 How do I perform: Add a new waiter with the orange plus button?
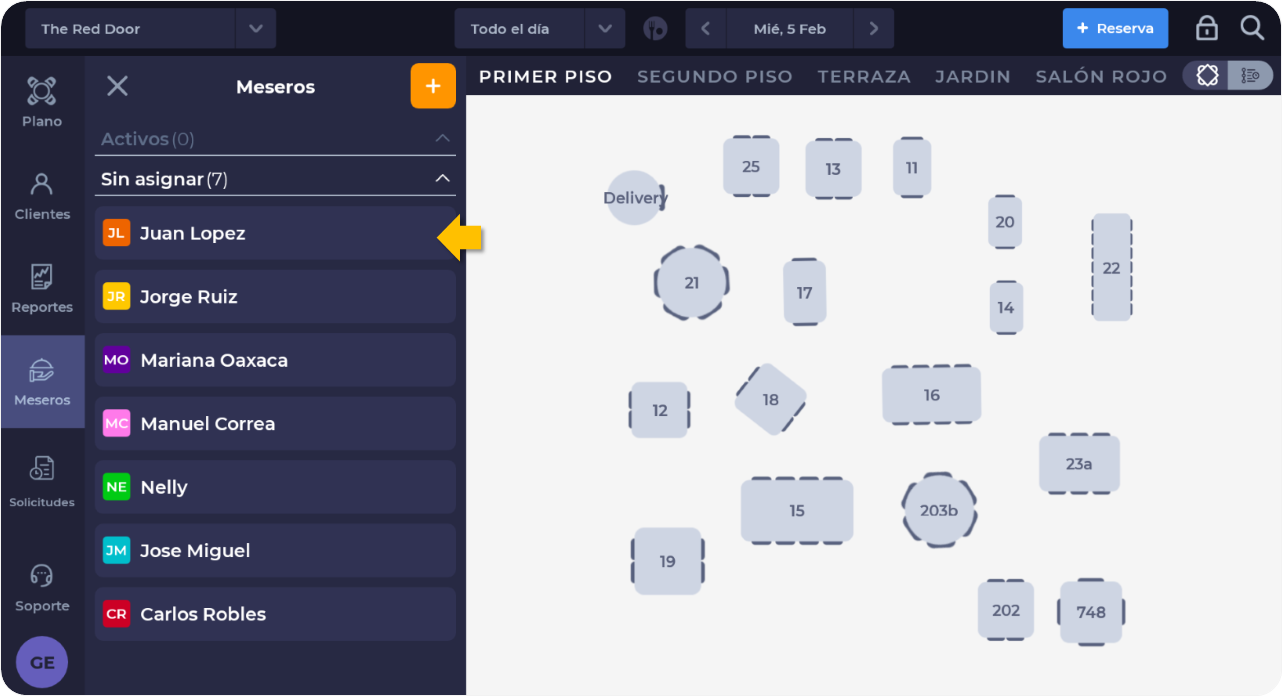(433, 86)
